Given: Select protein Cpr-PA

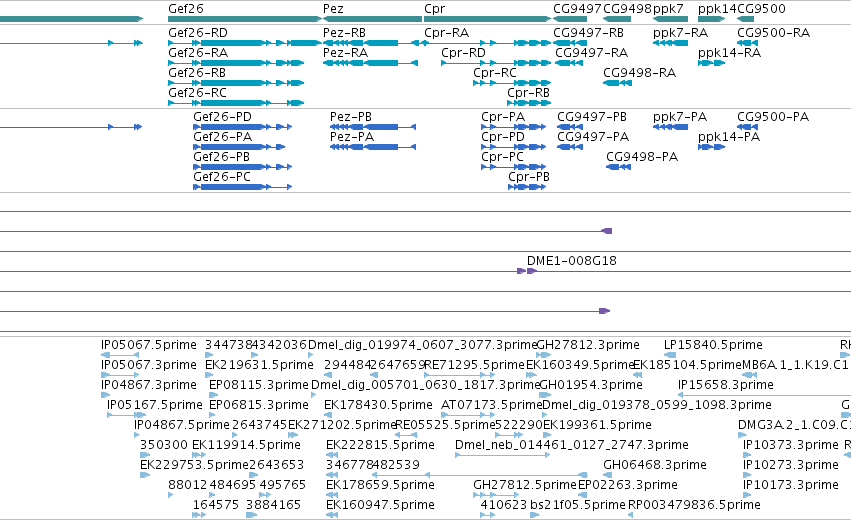Looking at the screenshot, I should 513,127.
